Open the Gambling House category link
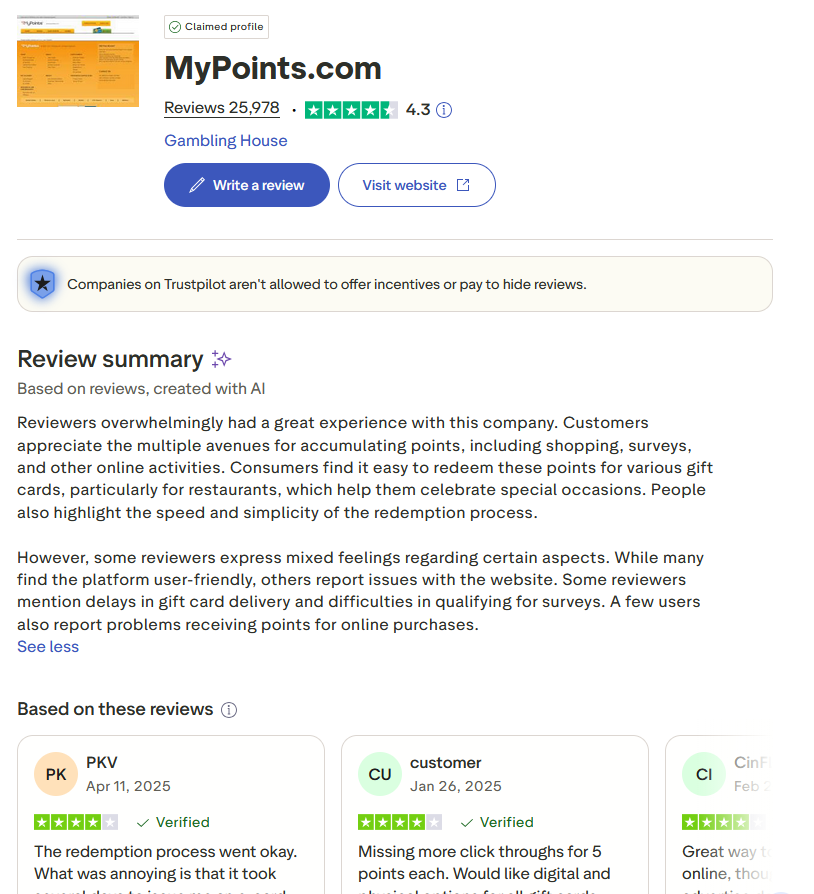 [x=225, y=141]
